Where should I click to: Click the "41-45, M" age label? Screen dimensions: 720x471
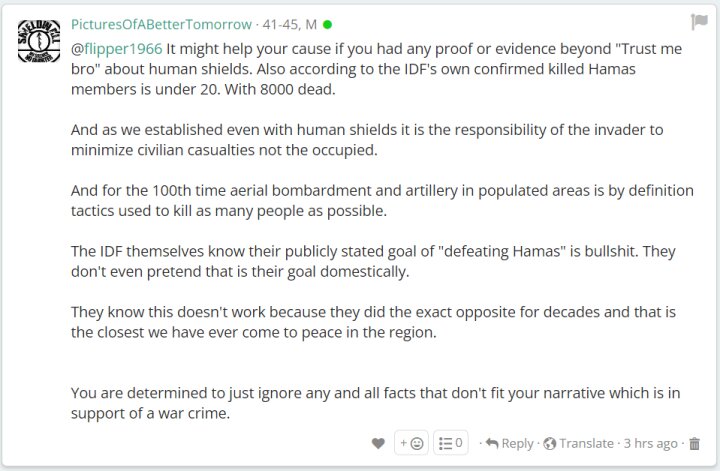click(x=289, y=24)
